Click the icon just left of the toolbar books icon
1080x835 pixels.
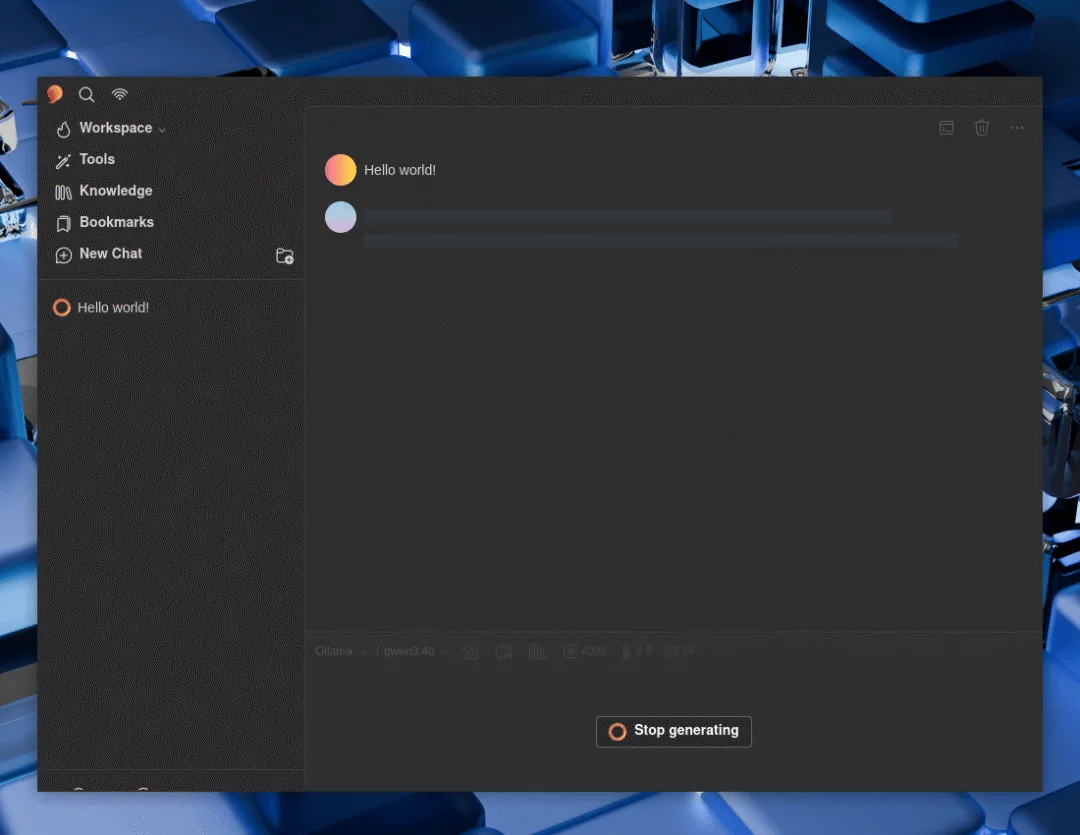(503, 652)
